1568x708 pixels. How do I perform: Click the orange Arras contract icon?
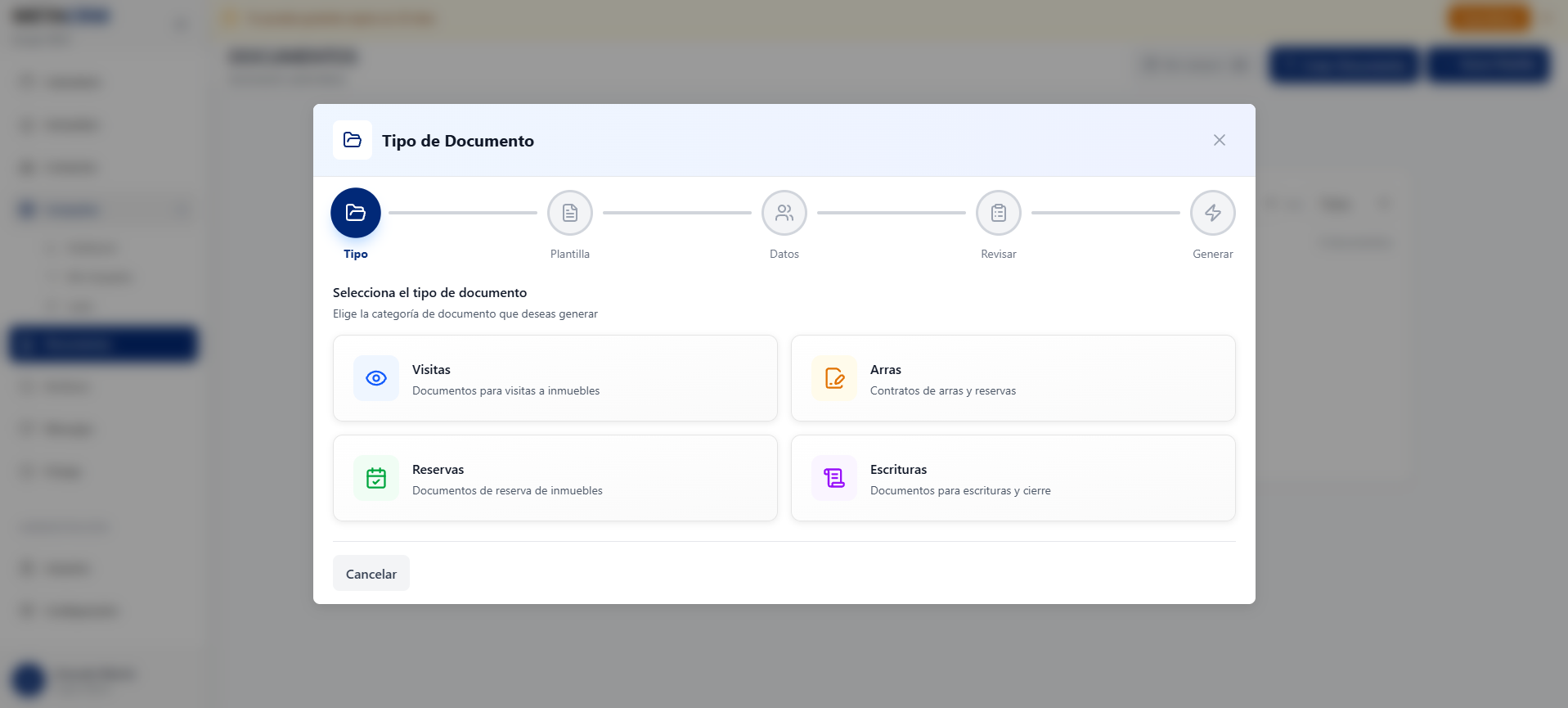[x=834, y=378]
